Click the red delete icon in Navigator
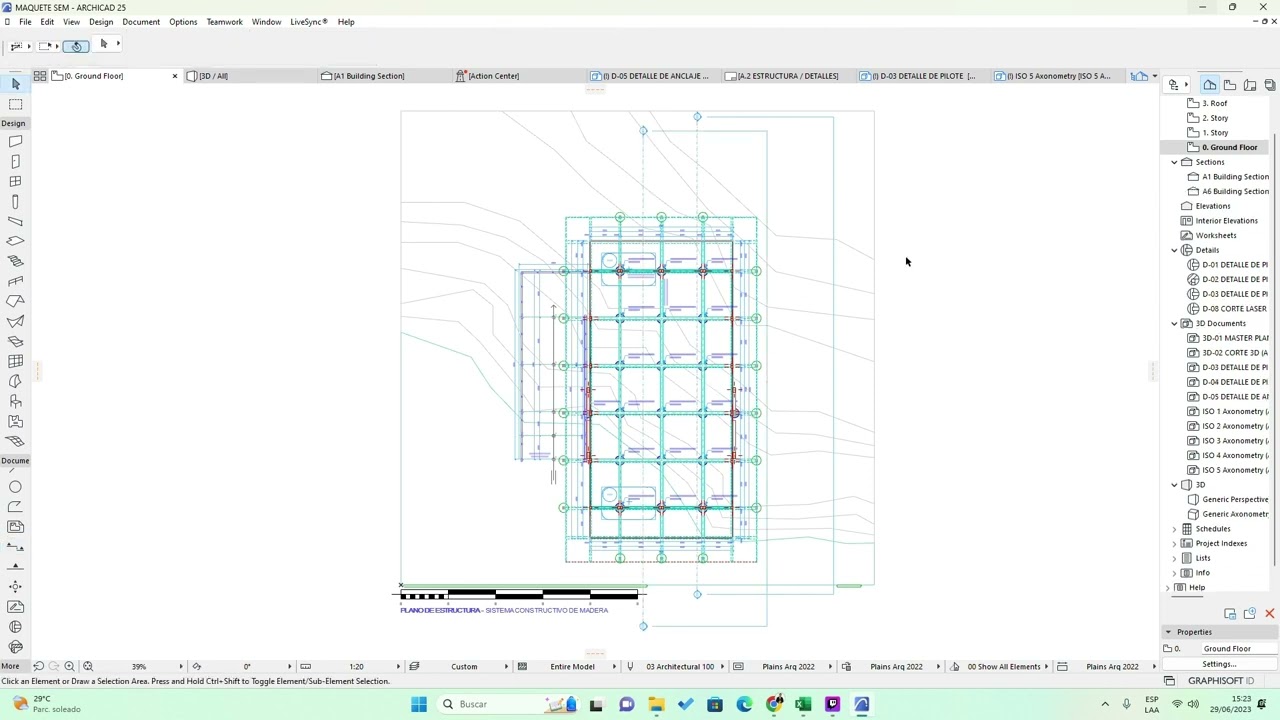The image size is (1280, 720). pyautogui.click(x=1270, y=613)
